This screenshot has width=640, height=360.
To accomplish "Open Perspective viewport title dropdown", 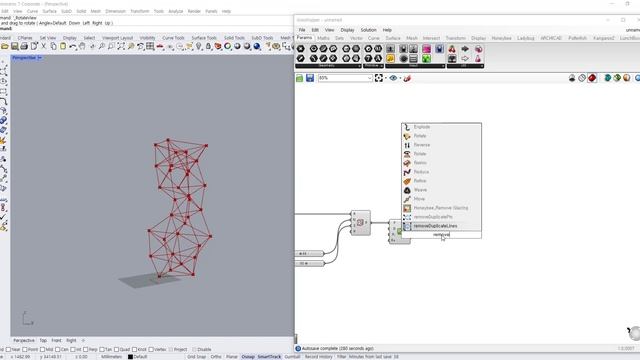I will (x=40, y=58).
